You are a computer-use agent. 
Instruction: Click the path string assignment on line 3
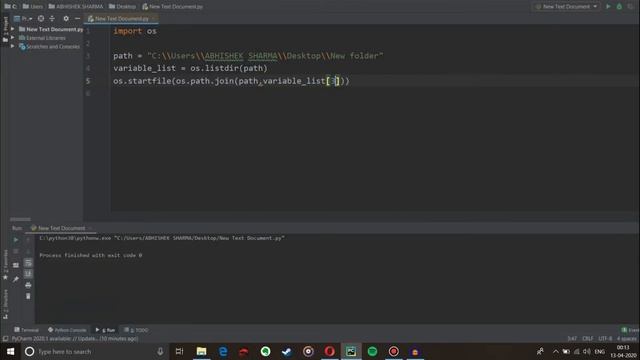point(248,56)
